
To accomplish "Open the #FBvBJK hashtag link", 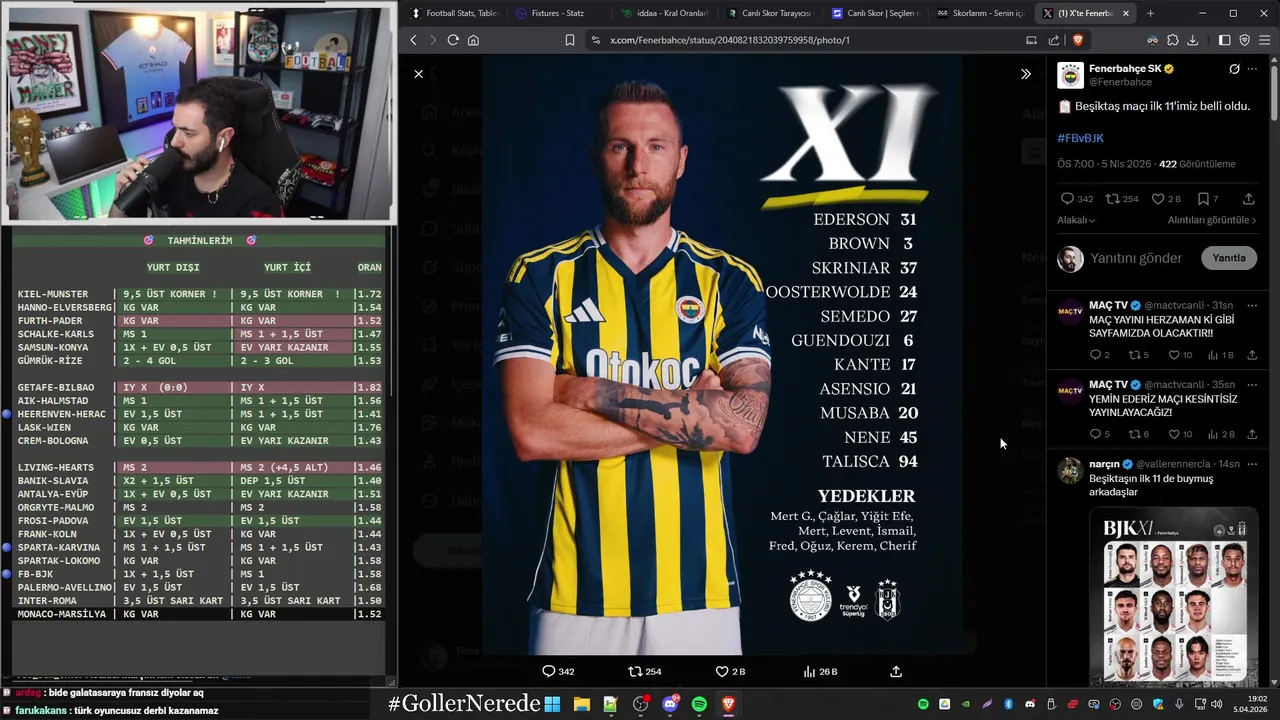I will (1080, 138).
